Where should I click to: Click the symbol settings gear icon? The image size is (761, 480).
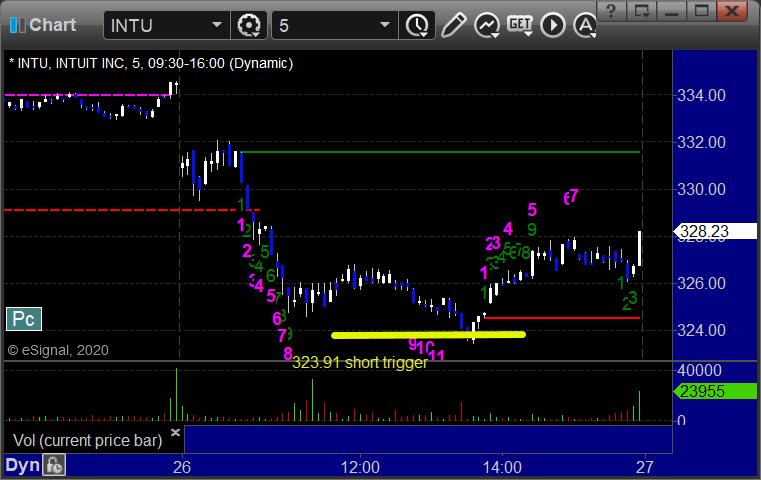249,25
